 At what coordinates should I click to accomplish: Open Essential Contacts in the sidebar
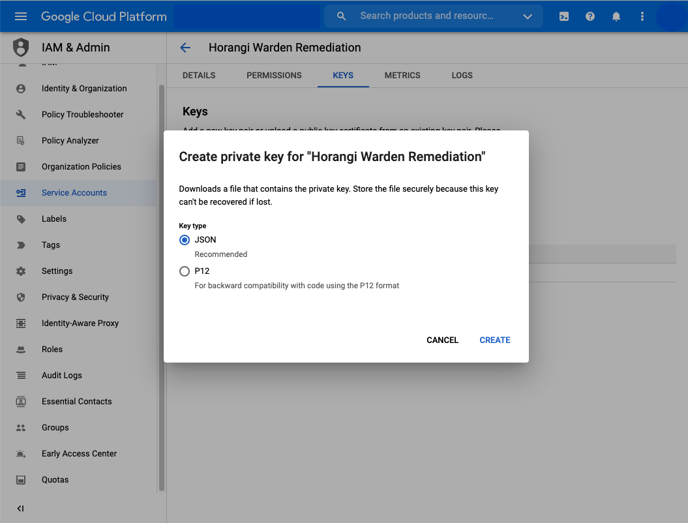[x=76, y=401]
